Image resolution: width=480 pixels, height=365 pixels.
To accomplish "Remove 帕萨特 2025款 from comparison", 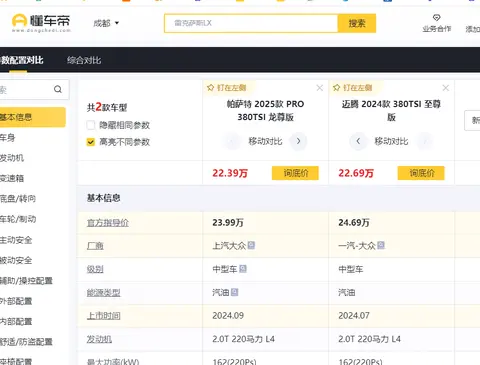I will click(x=320, y=88).
